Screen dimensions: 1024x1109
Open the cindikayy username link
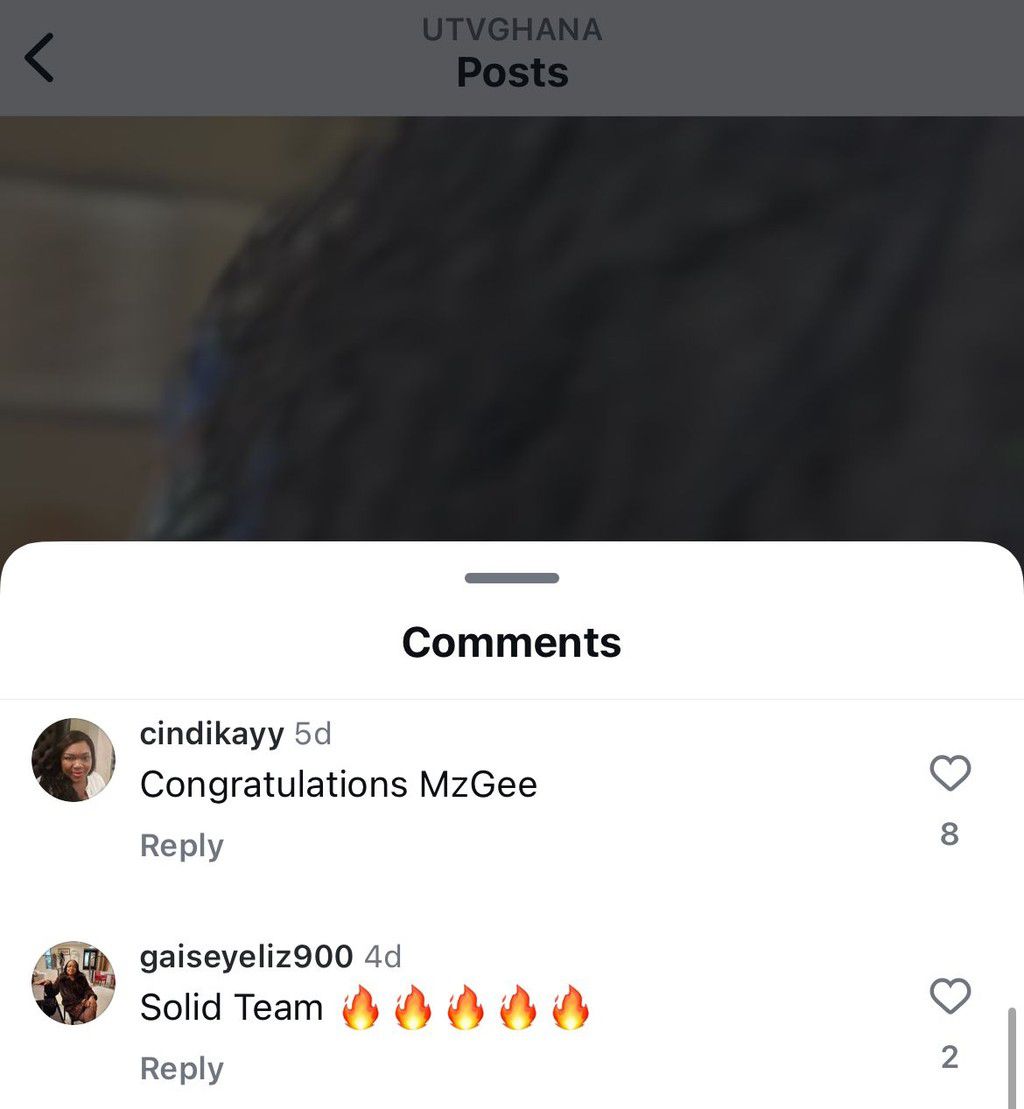(211, 734)
